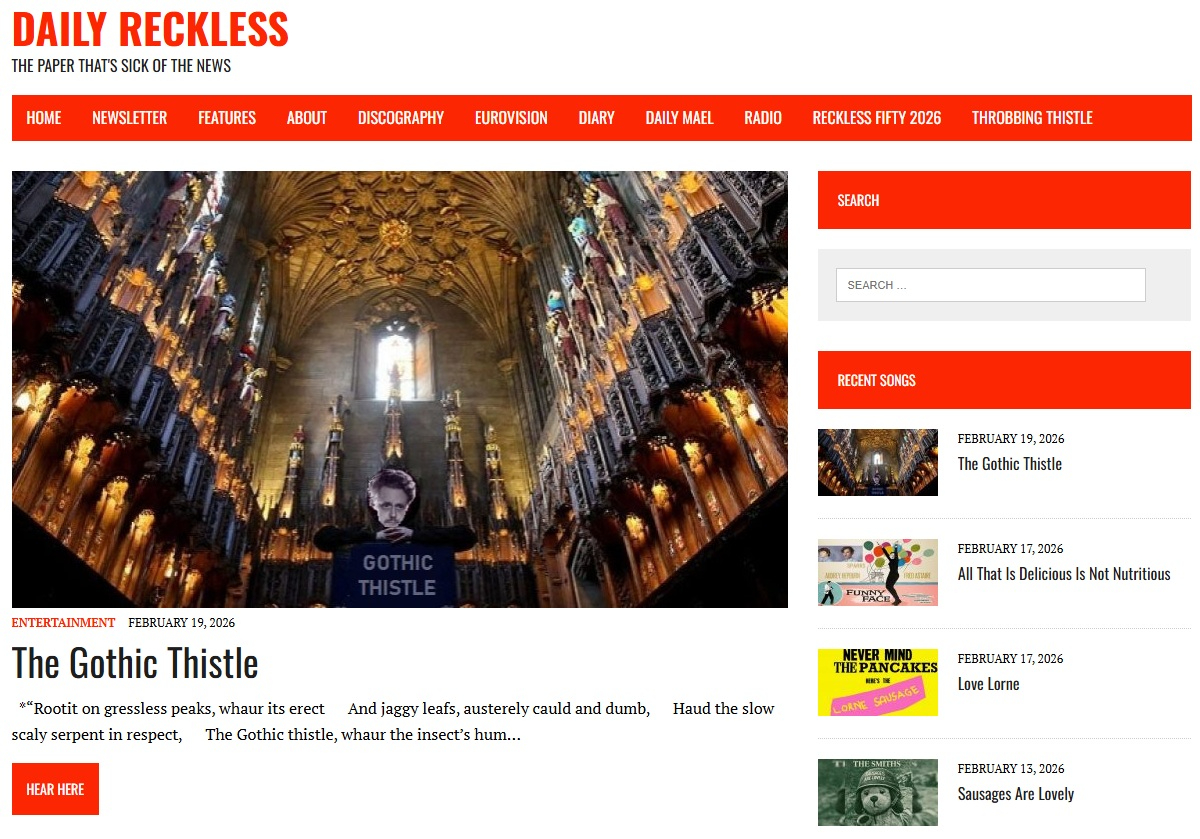Go to the Radio page
Viewport: 1200px width, 839px height.
point(763,118)
